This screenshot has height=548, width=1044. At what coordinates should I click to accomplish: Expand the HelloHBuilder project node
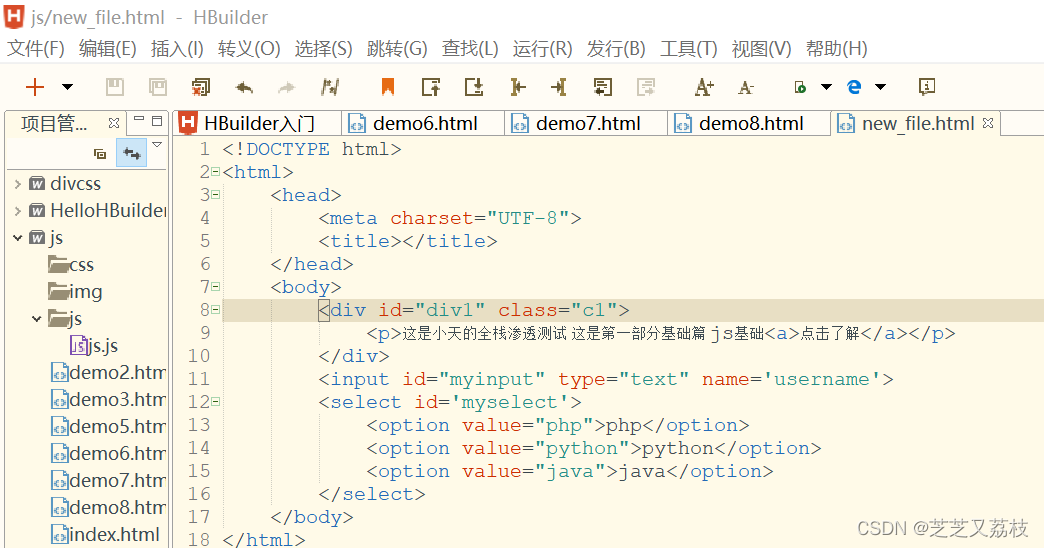18,211
